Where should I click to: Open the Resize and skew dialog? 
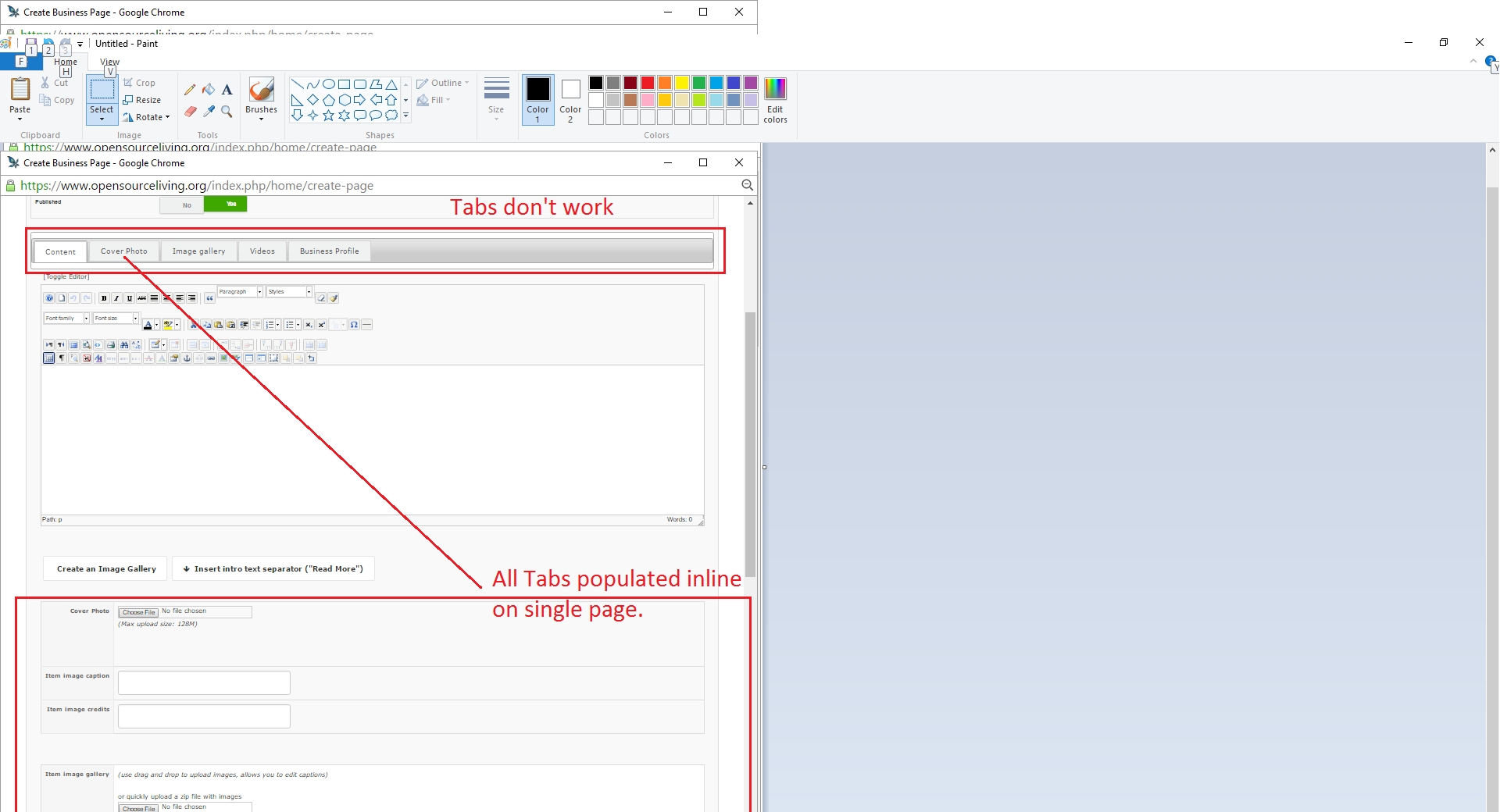pyautogui.click(x=142, y=100)
